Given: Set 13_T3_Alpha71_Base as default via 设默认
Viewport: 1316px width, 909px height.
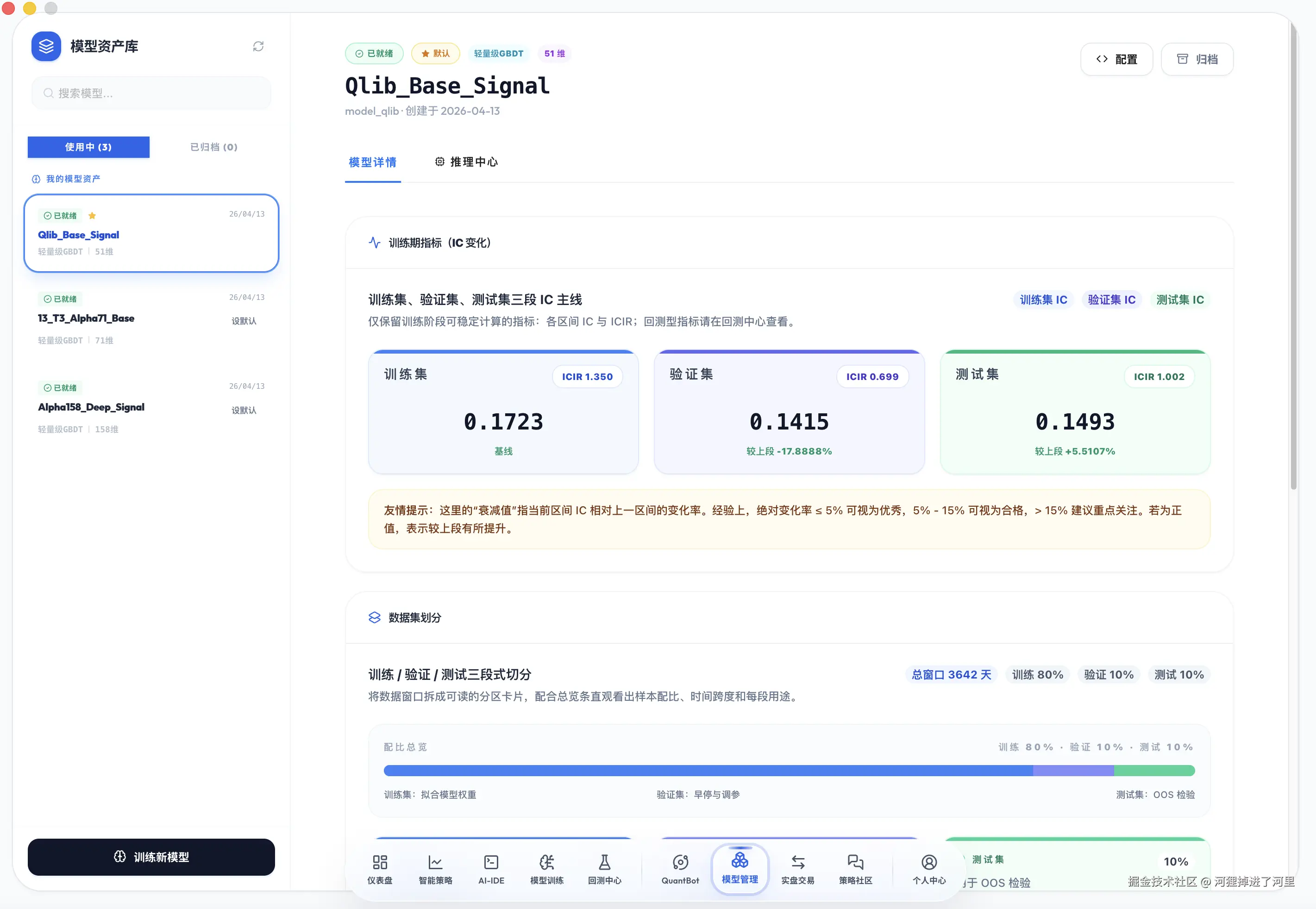Looking at the screenshot, I should point(244,321).
